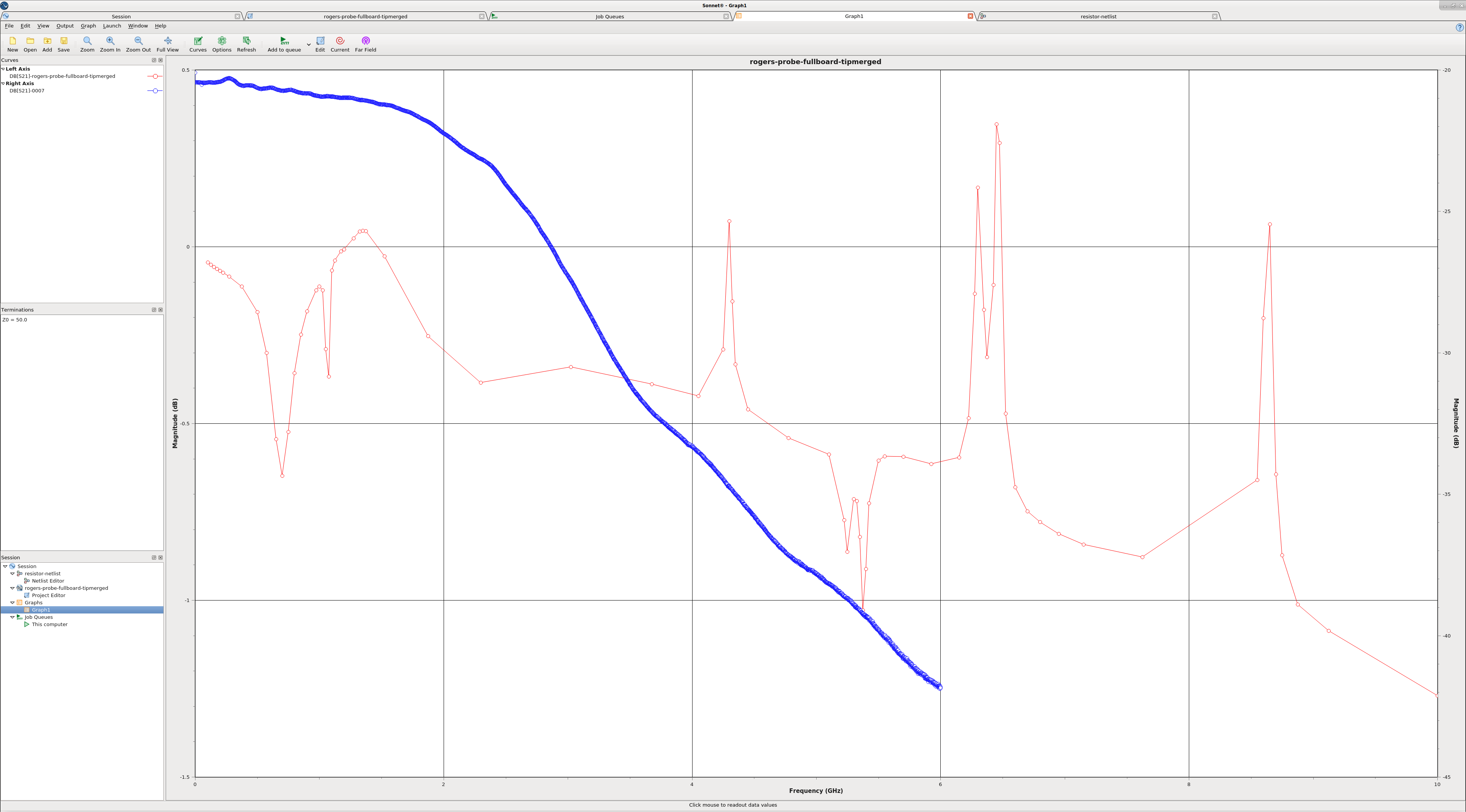Open the Graph menu
The image size is (1466, 812).
click(88, 26)
